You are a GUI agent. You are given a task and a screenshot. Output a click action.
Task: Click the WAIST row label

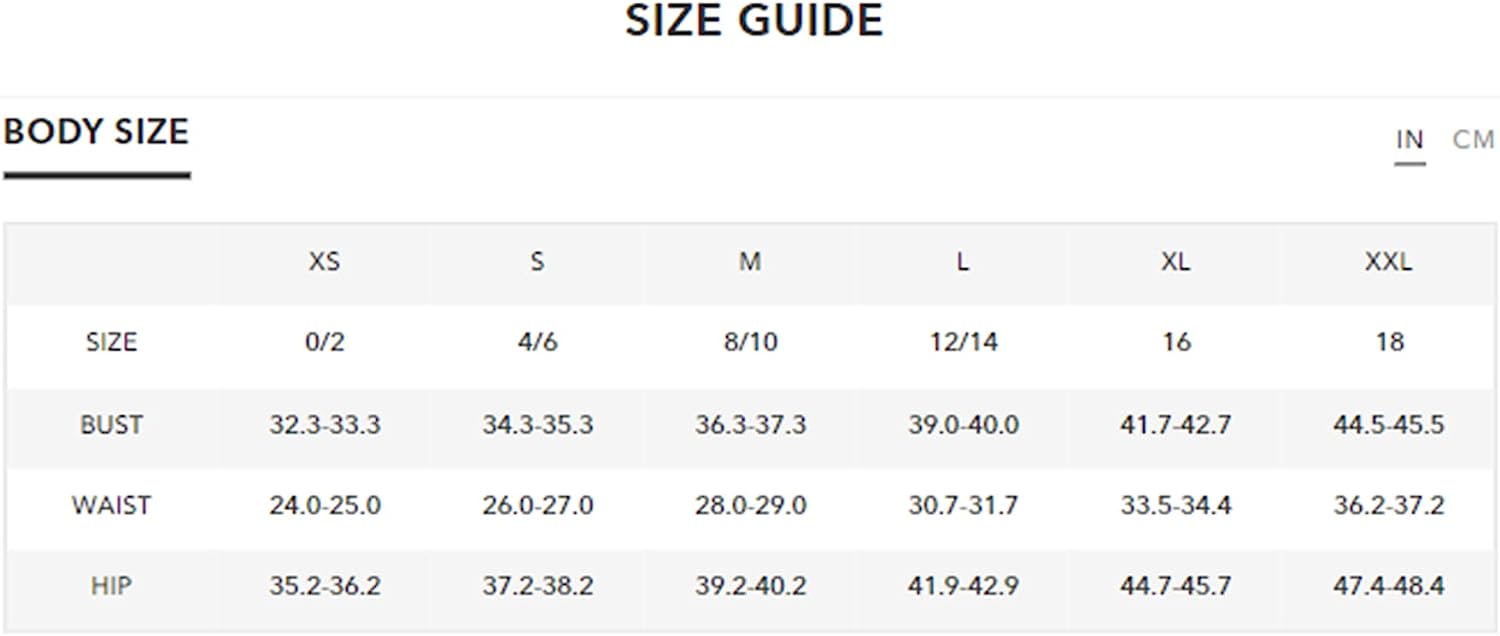point(111,505)
